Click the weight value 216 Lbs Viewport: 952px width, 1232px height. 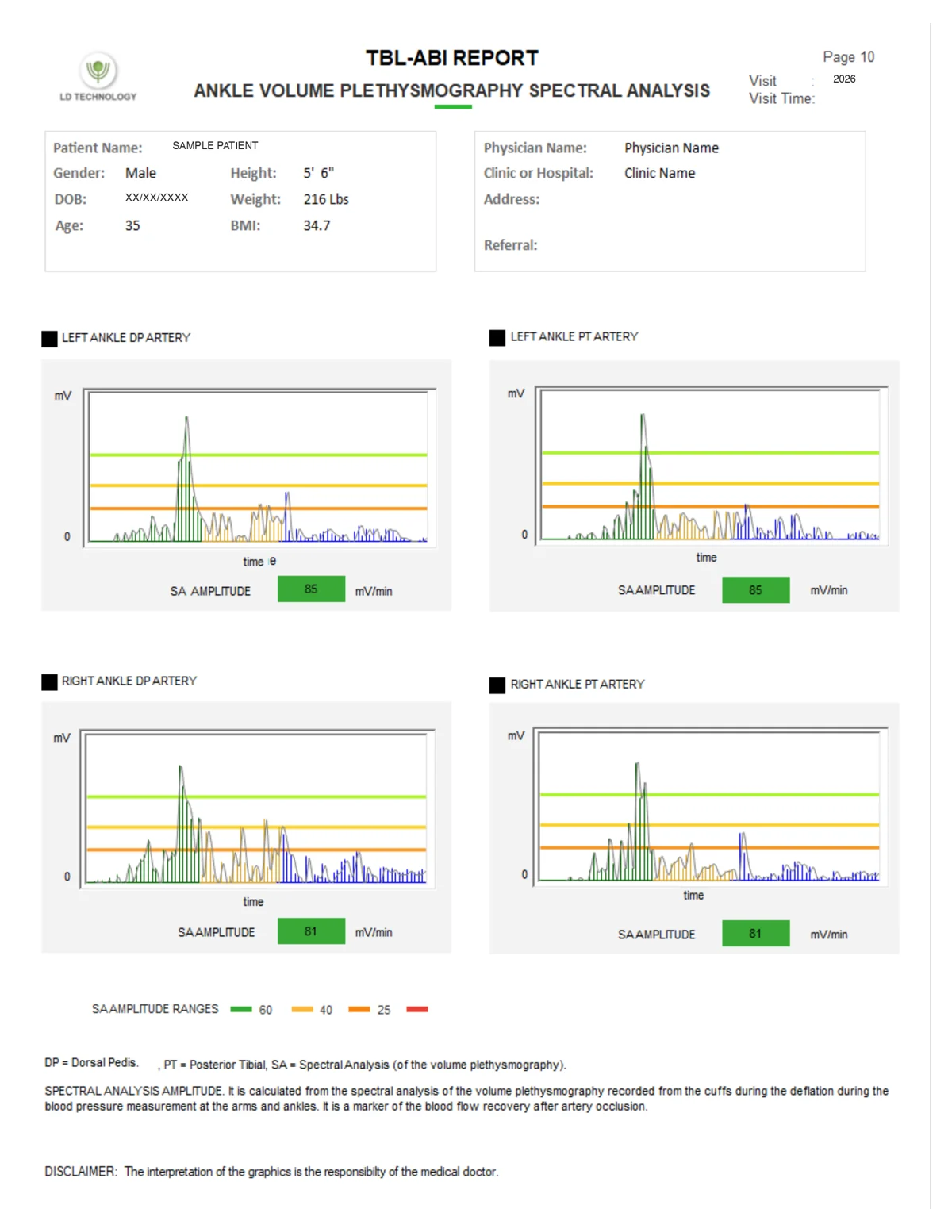coord(326,199)
